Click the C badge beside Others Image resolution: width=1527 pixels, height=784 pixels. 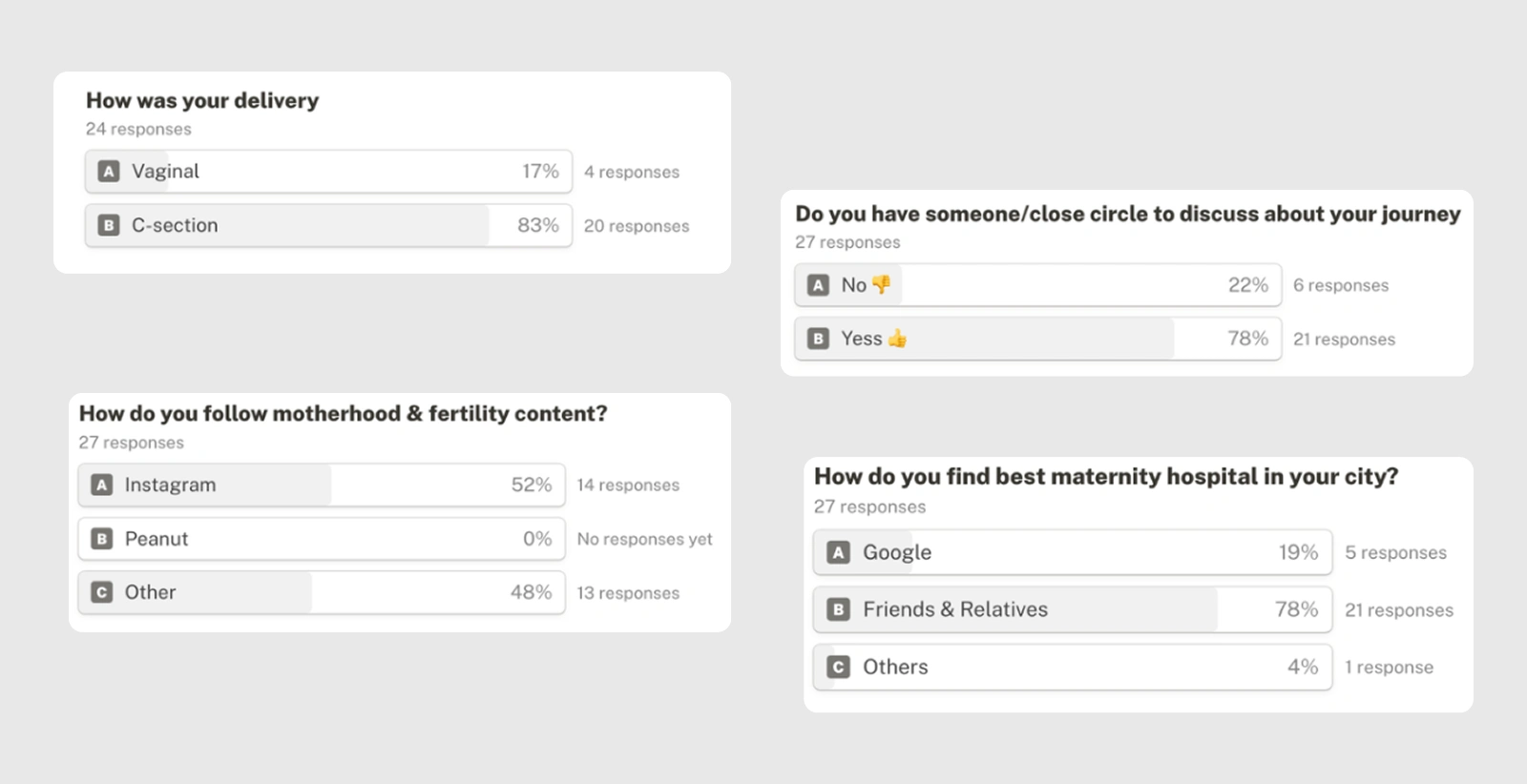838,667
